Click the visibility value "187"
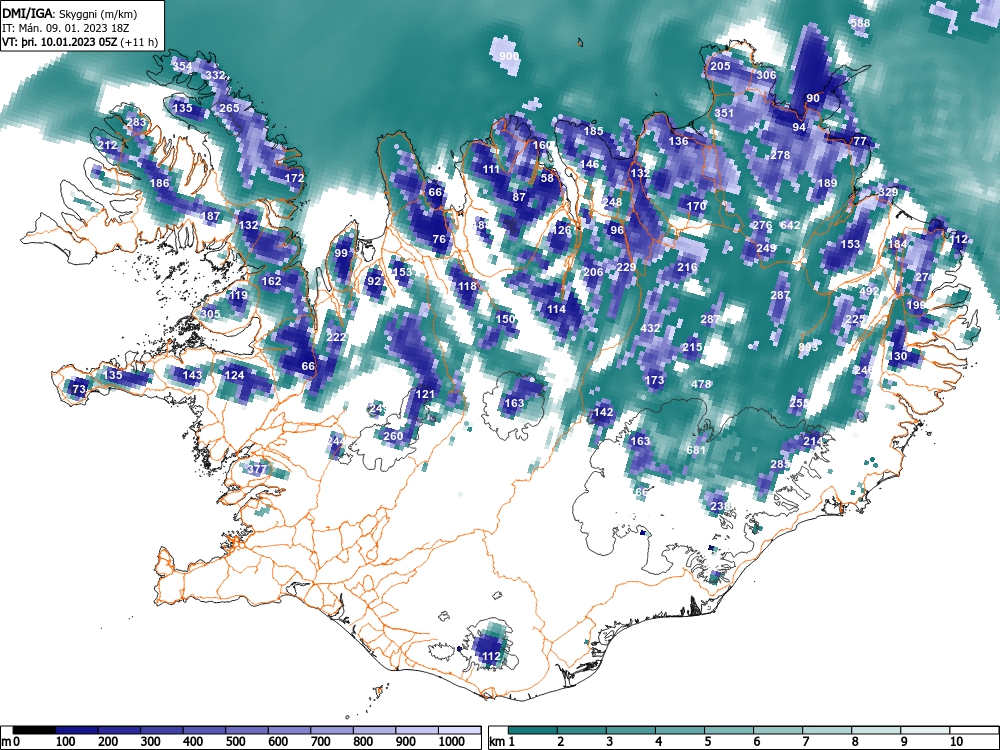This screenshot has width=1000, height=750. 210,216
